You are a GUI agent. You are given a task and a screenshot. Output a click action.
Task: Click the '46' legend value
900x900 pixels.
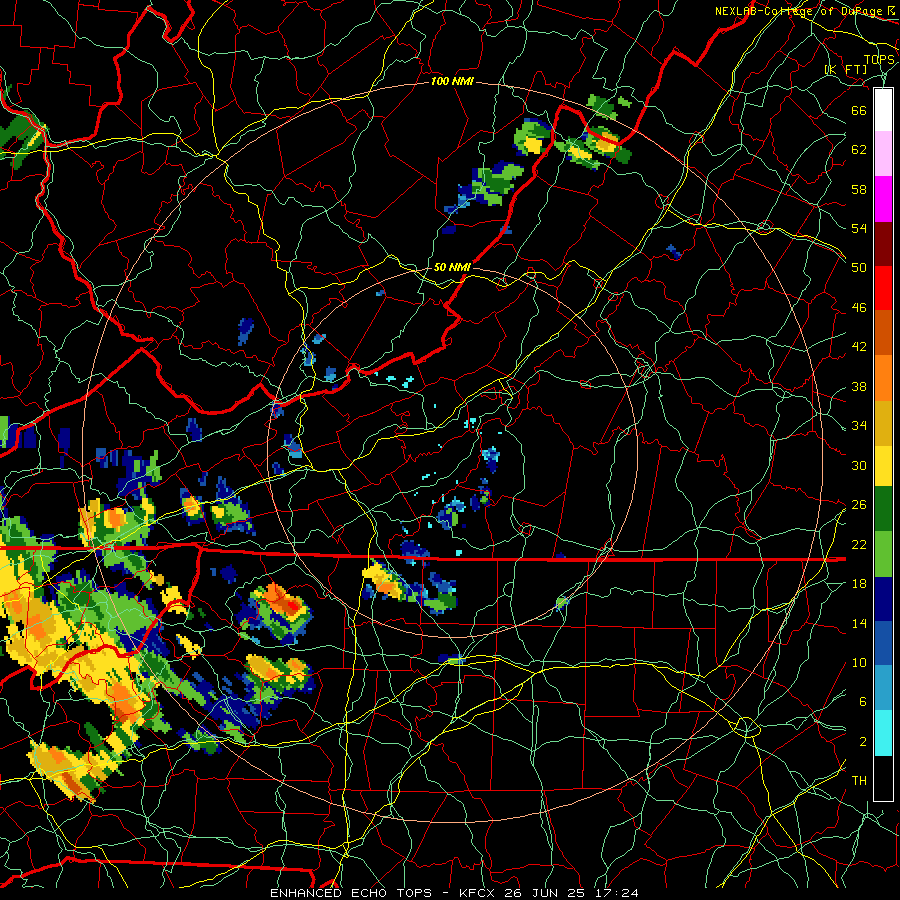(859, 308)
